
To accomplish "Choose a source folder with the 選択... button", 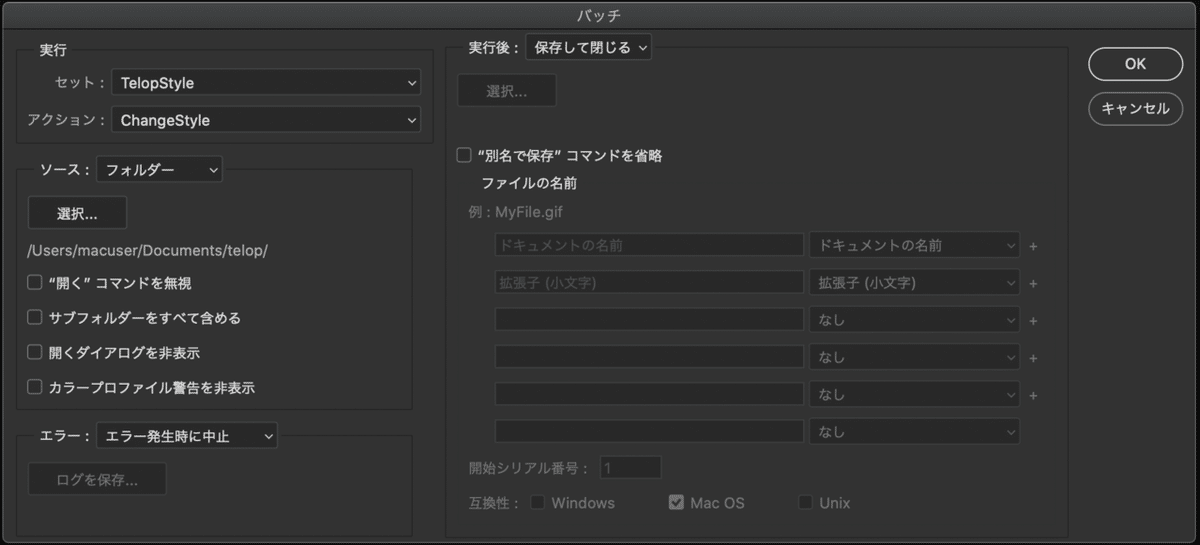I will click(x=77, y=213).
